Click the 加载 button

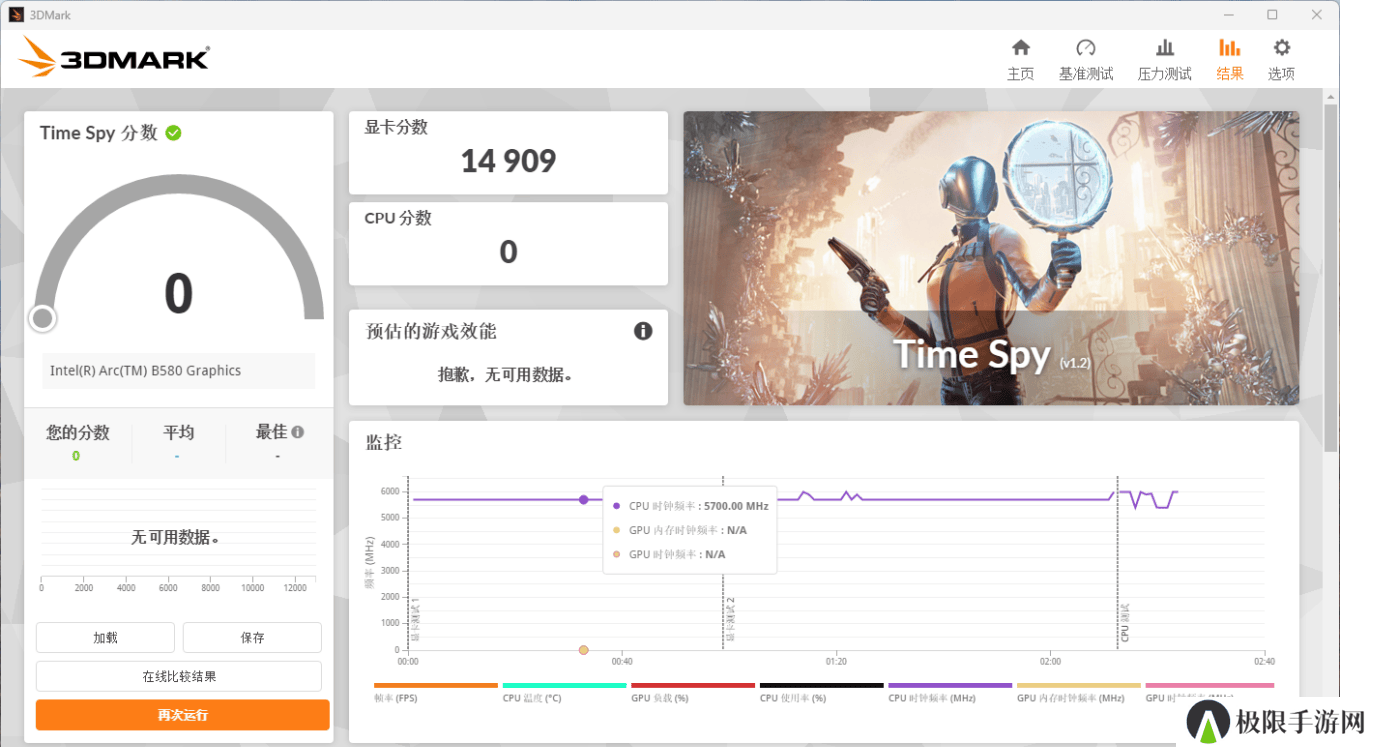[105, 637]
